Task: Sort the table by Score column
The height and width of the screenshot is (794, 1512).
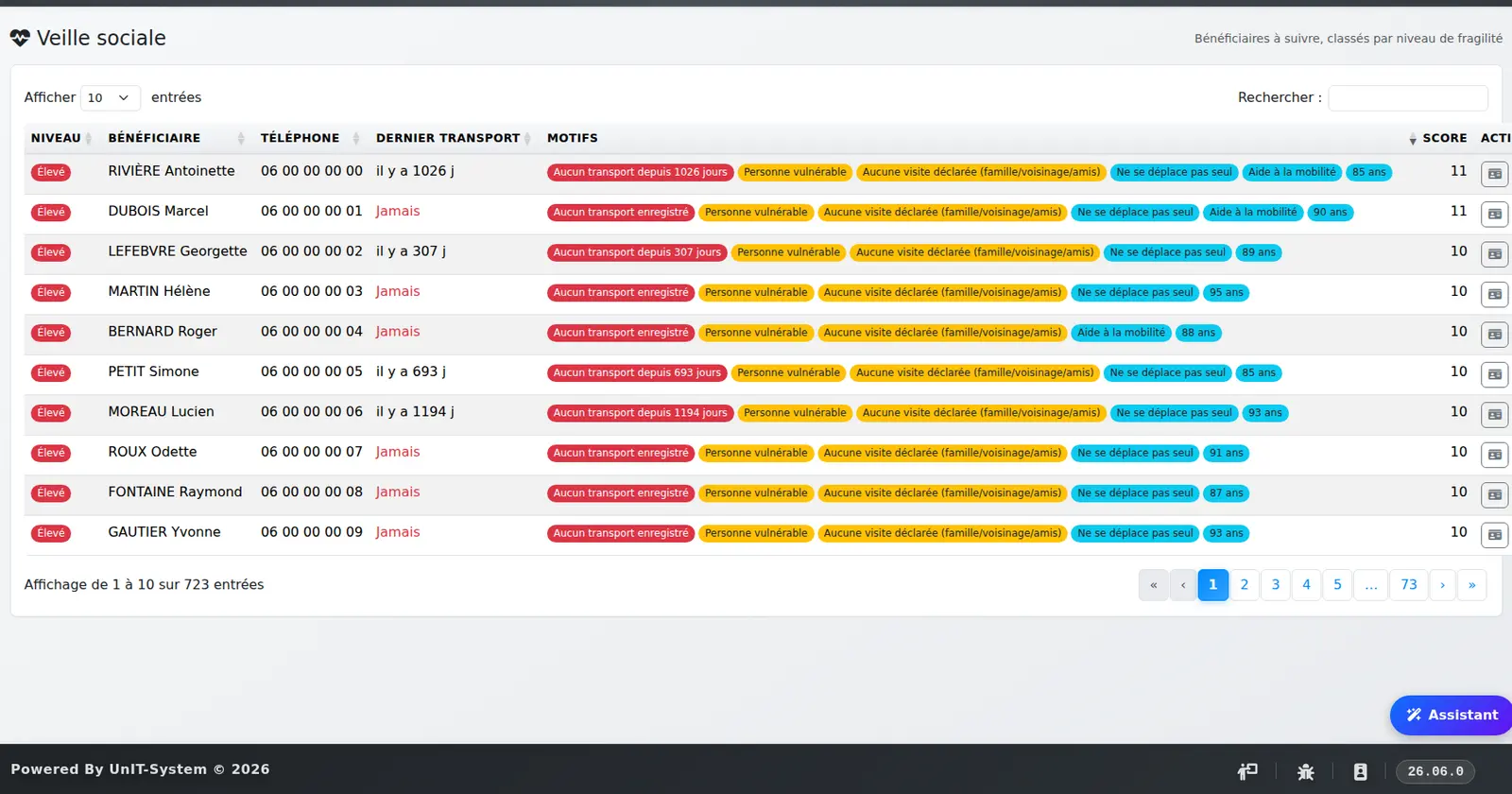Action: coord(1438,138)
